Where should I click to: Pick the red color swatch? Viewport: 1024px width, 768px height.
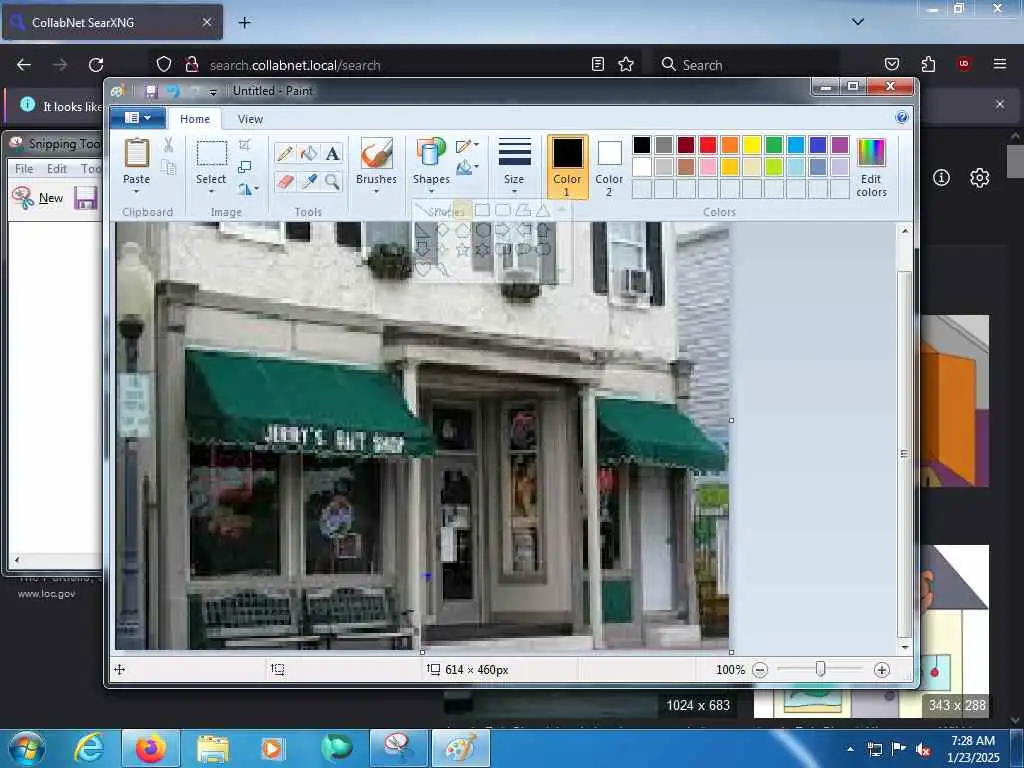click(708, 144)
